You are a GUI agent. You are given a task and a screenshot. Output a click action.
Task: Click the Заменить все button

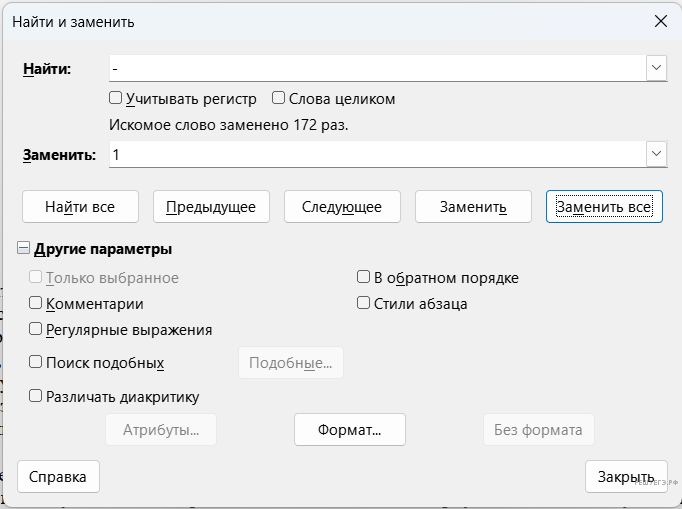(x=604, y=207)
